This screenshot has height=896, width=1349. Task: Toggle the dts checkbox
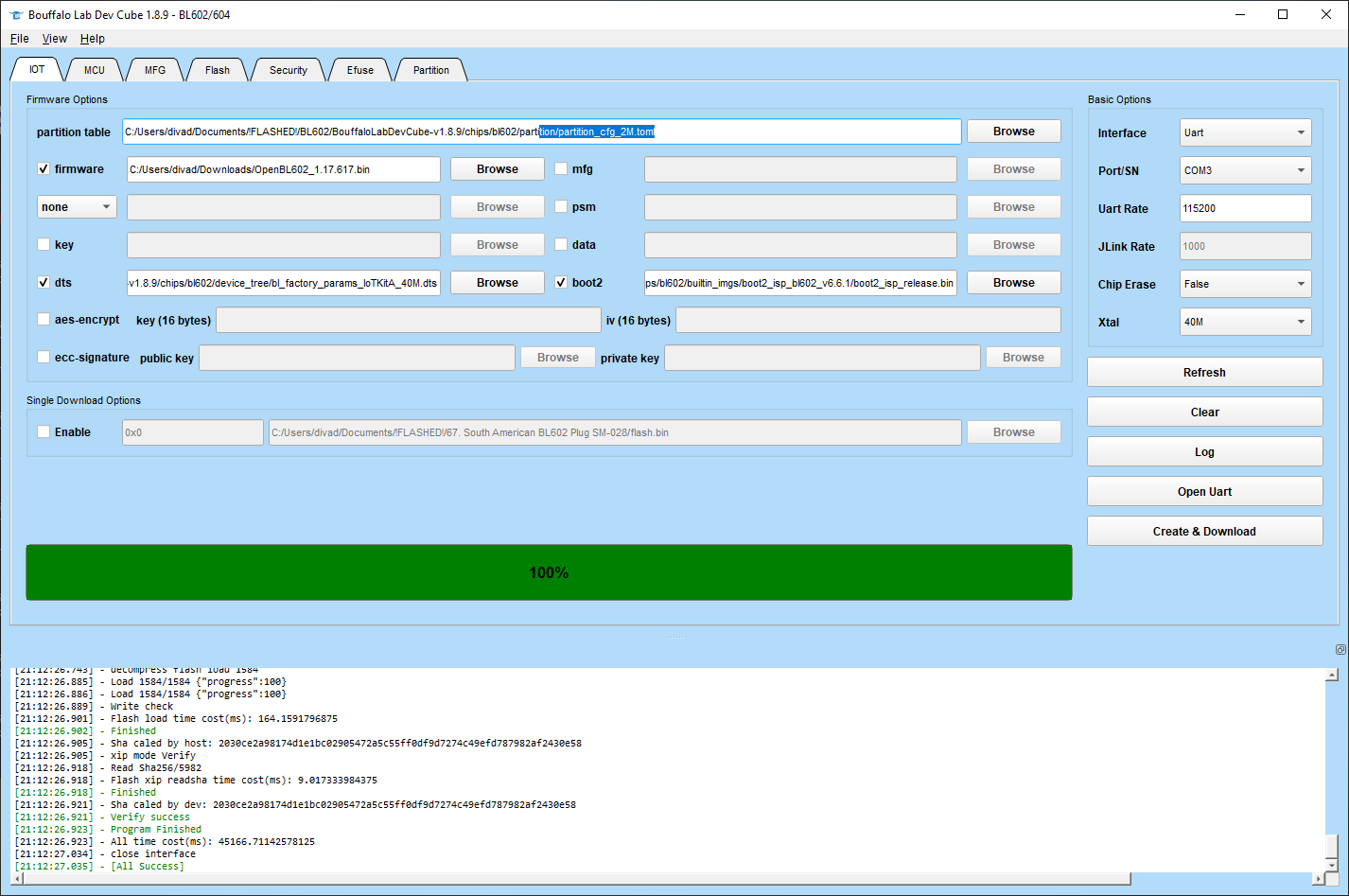44,283
